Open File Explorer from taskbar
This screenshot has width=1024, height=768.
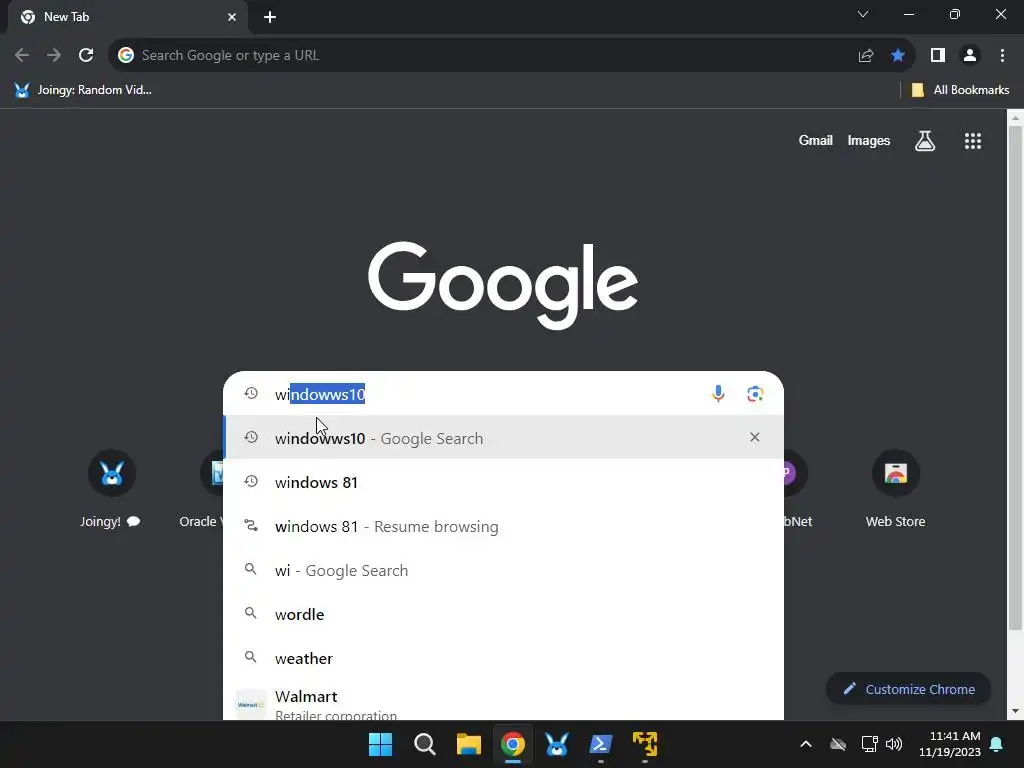[x=468, y=744]
